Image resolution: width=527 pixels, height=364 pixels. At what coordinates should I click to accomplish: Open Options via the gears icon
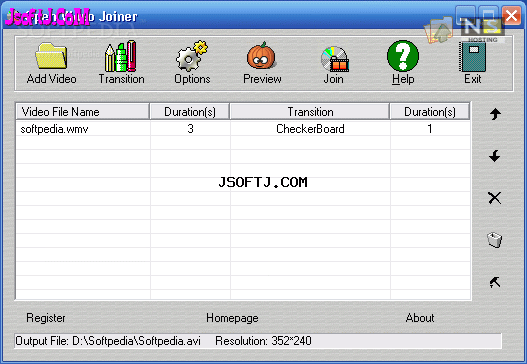192,56
